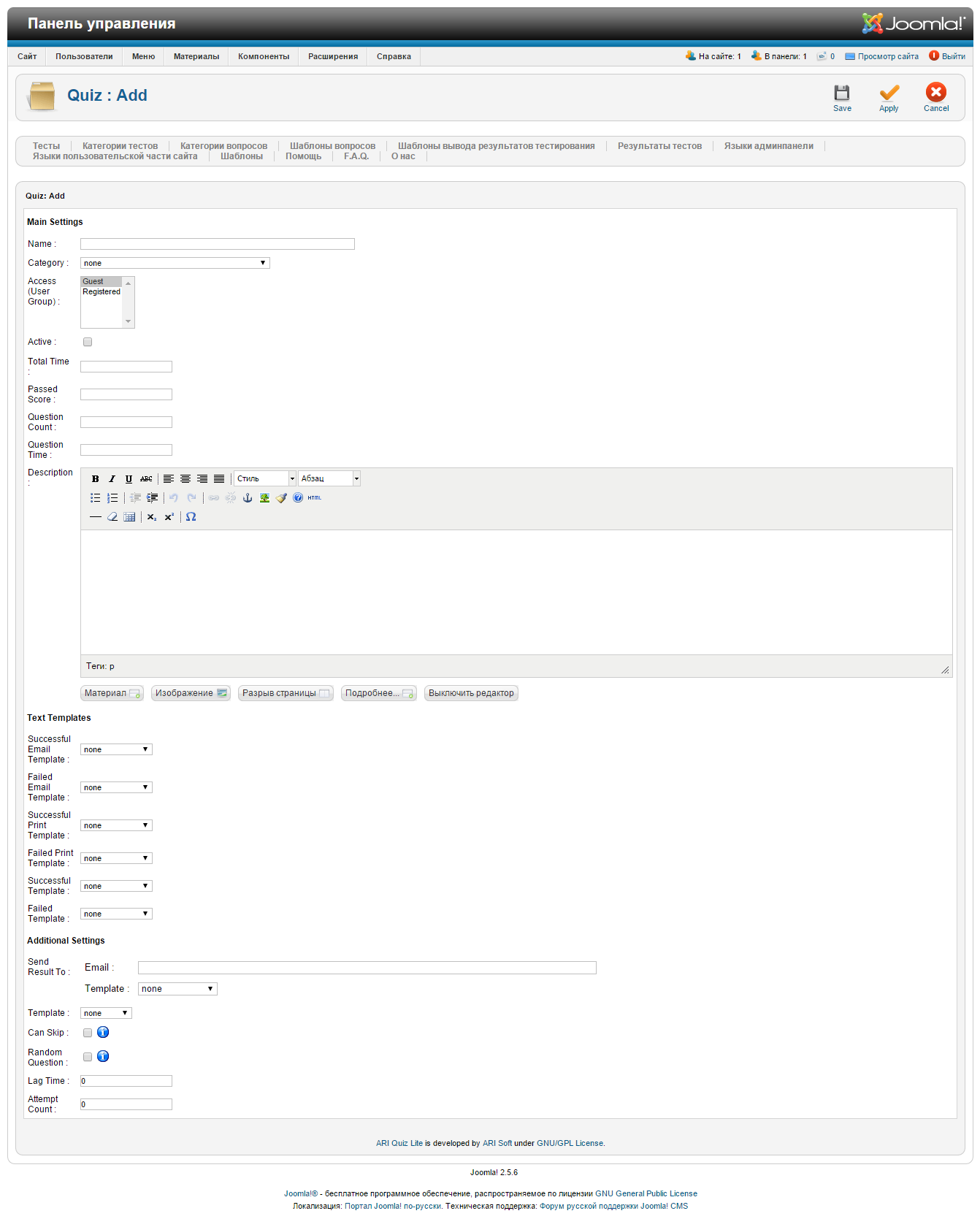
Task: Open the ARI Soft link
Action: 497,1143
